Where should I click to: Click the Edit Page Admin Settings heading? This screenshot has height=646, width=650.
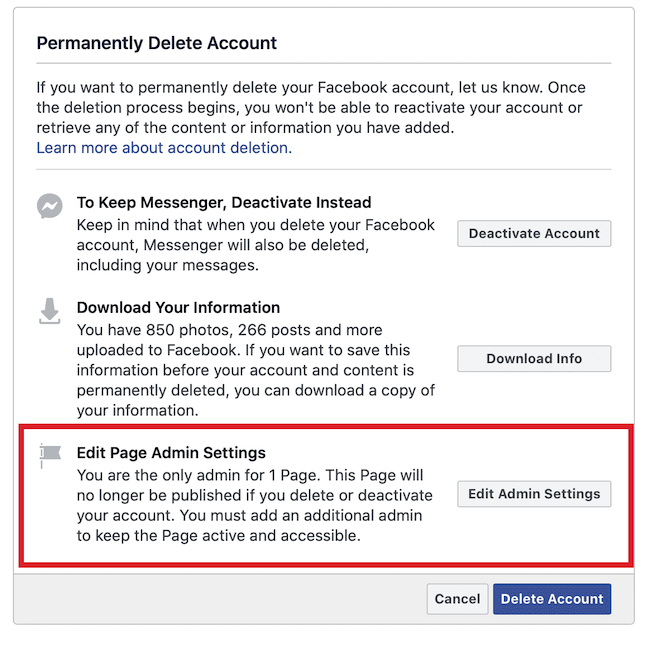171,453
